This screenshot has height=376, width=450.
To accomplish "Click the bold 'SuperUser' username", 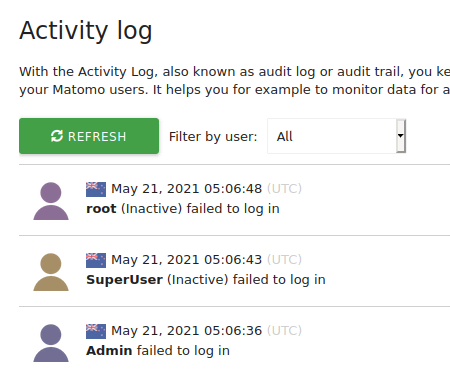I will [124, 280].
